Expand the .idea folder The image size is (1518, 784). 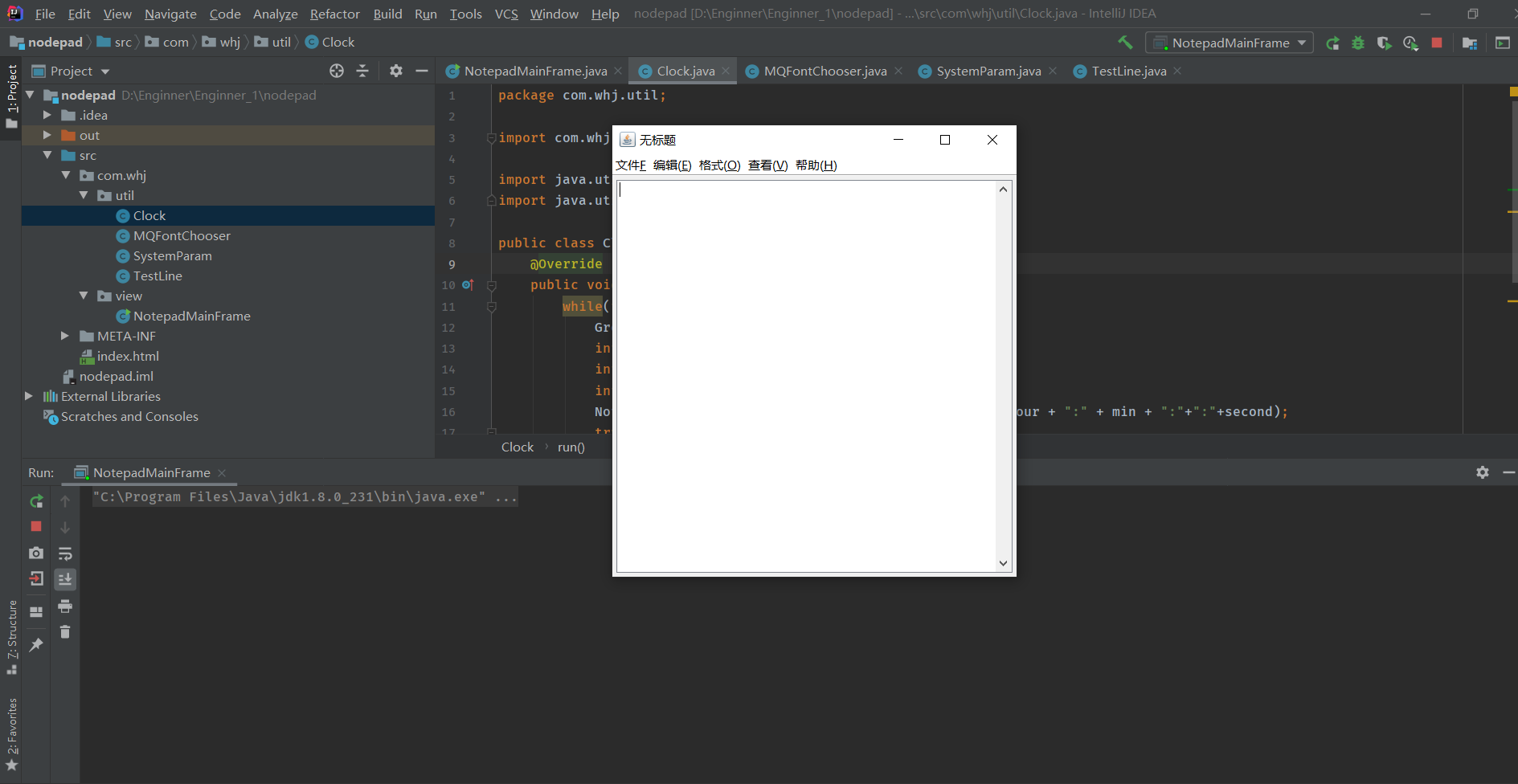tap(47, 115)
